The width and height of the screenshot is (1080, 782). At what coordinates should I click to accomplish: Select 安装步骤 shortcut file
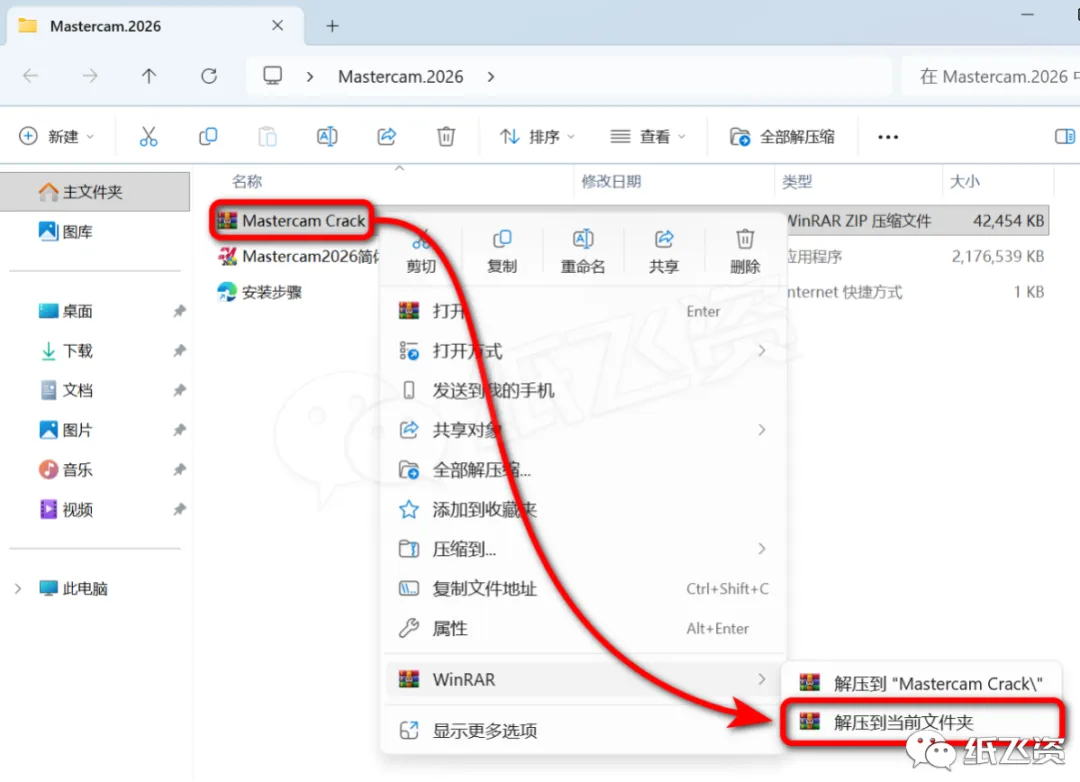pos(260,292)
